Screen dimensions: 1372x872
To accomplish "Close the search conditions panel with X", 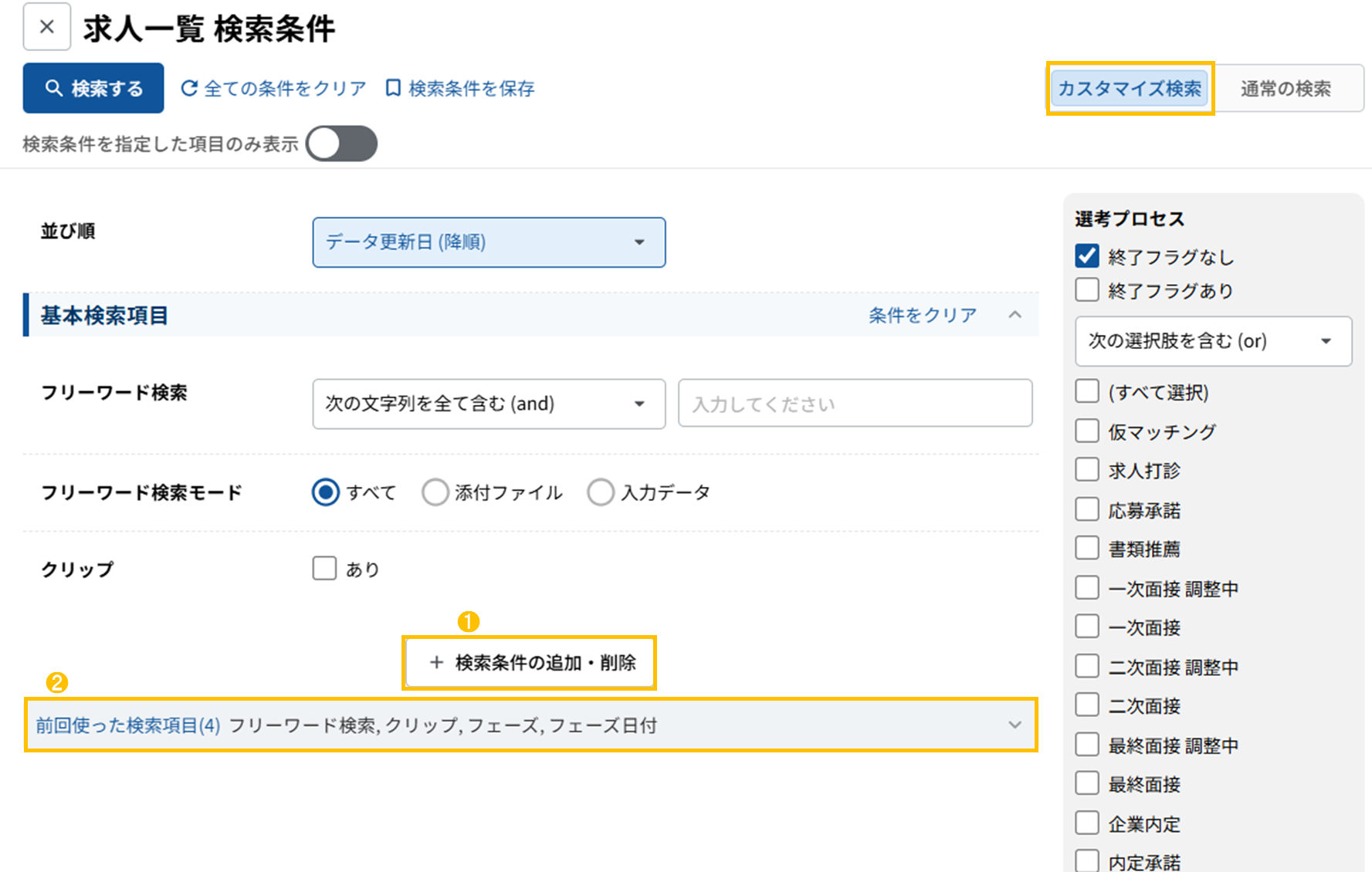I will coord(46,27).
